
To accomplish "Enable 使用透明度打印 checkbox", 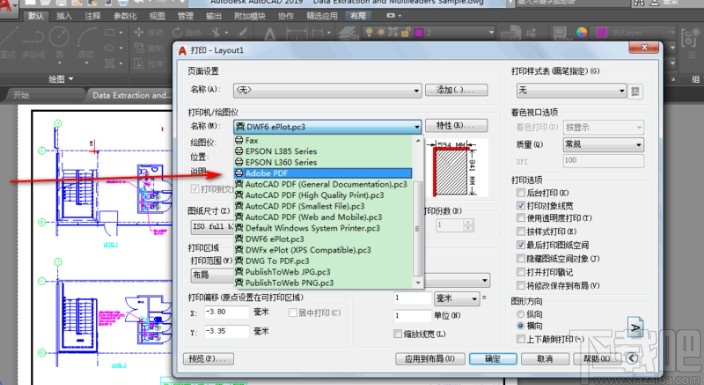I will [x=521, y=218].
